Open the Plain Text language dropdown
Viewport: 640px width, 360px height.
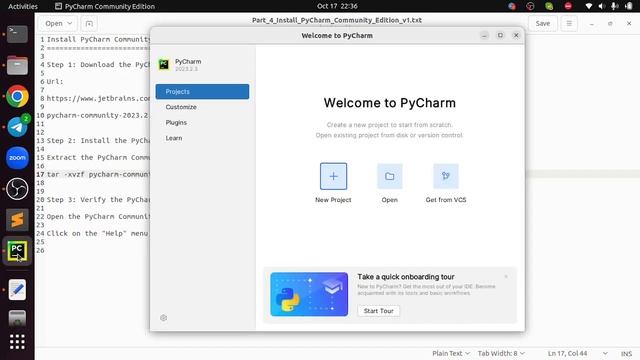point(451,353)
